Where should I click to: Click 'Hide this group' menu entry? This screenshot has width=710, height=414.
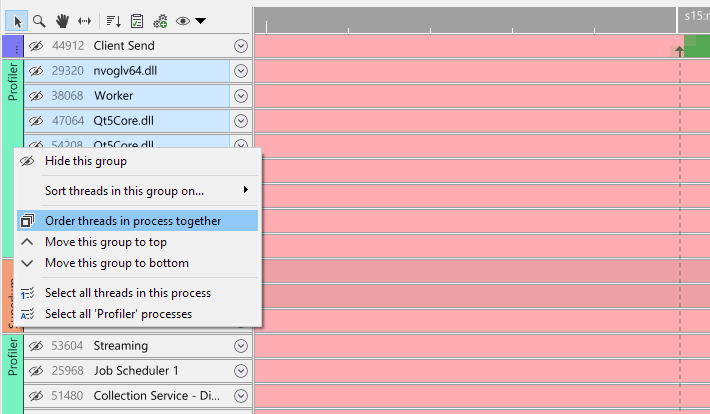click(x=86, y=161)
